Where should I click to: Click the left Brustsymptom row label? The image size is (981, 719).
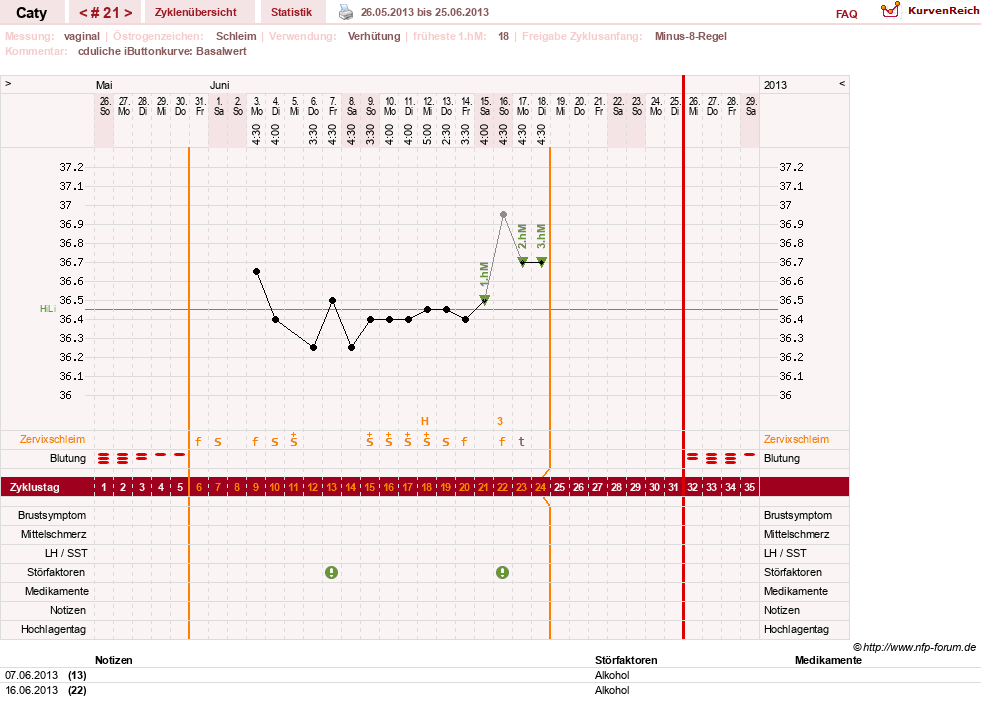pyautogui.click(x=52, y=515)
